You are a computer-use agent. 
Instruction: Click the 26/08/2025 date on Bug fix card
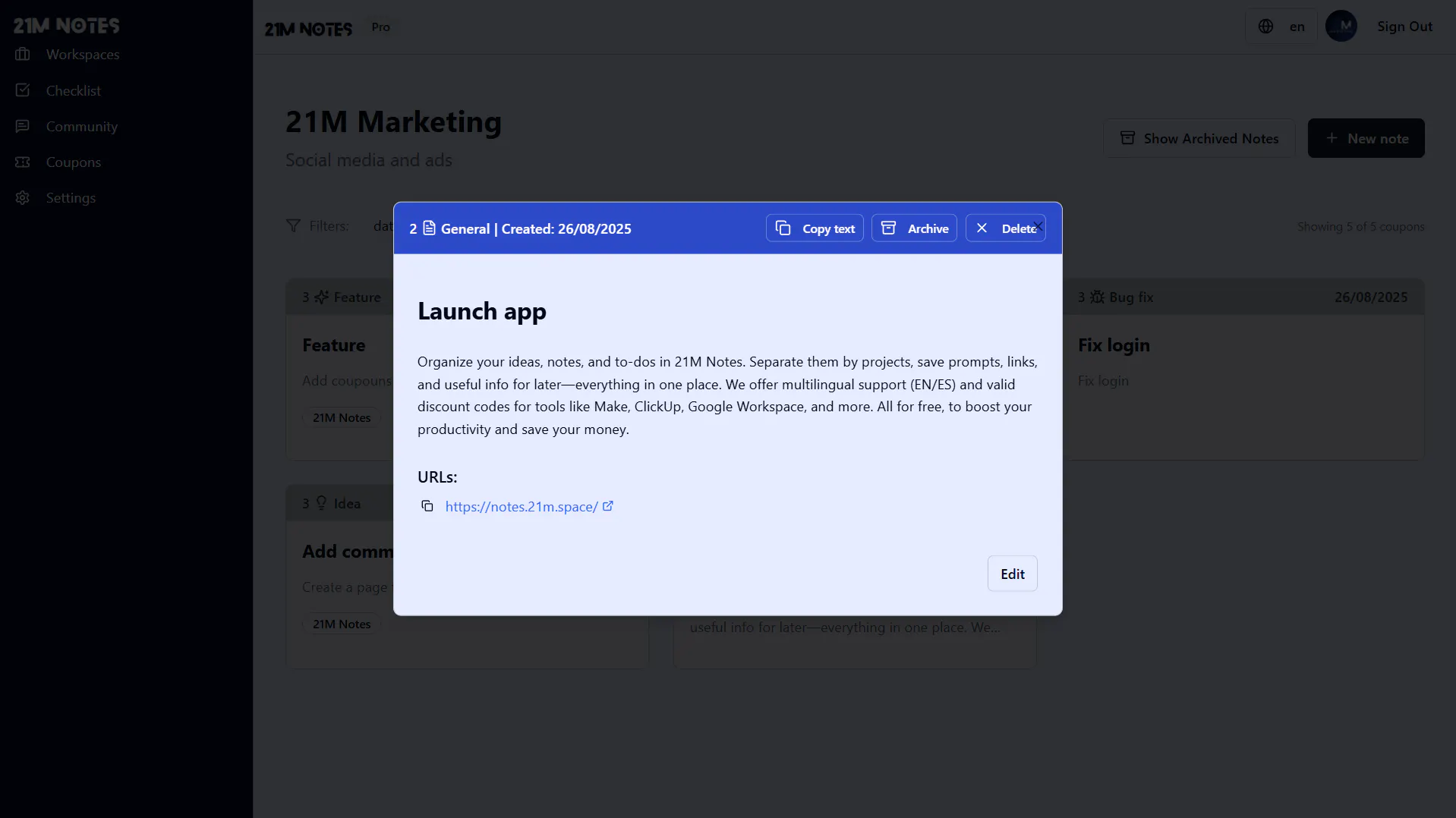(x=1371, y=297)
